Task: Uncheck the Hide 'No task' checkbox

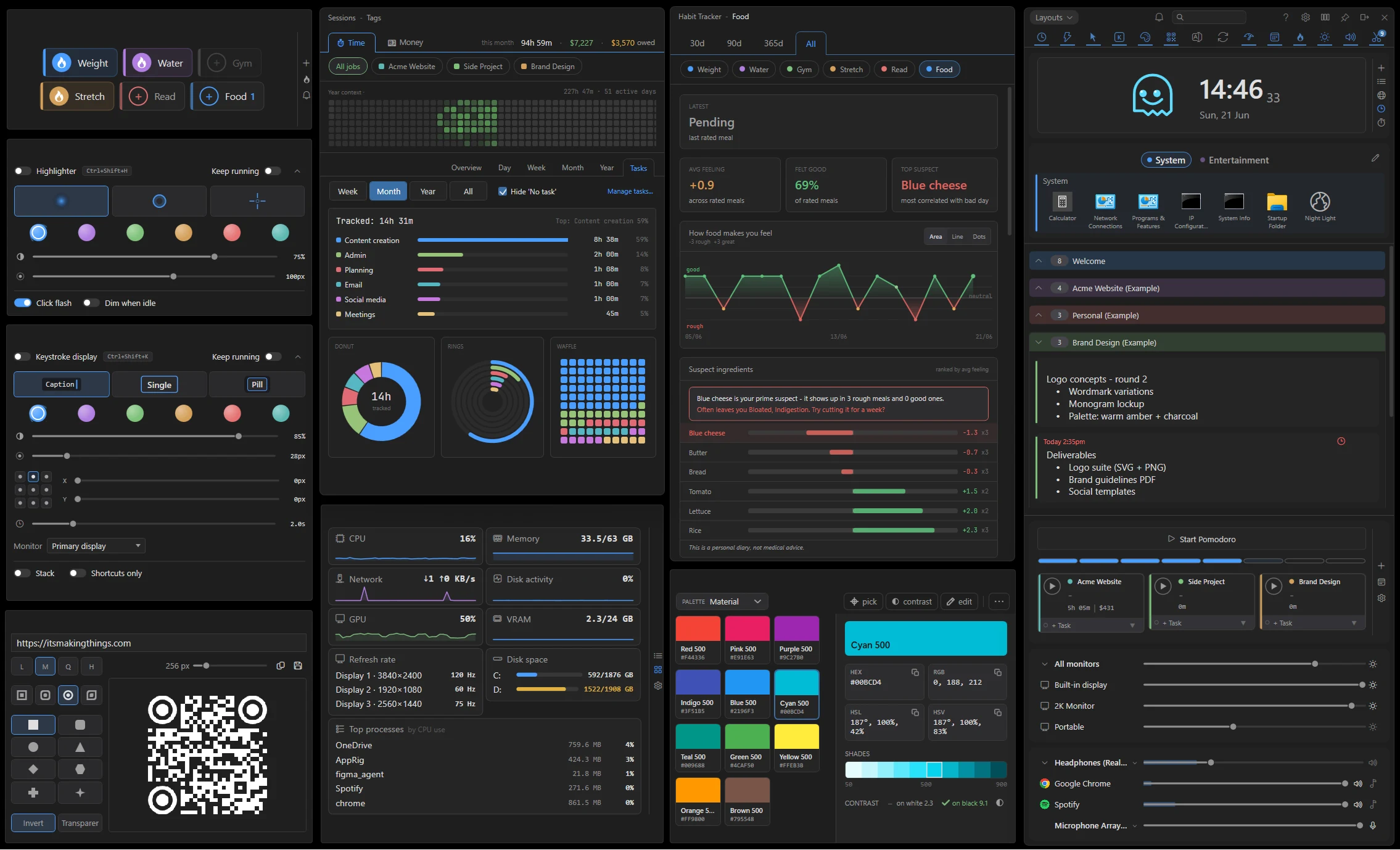Action: [x=503, y=191]
